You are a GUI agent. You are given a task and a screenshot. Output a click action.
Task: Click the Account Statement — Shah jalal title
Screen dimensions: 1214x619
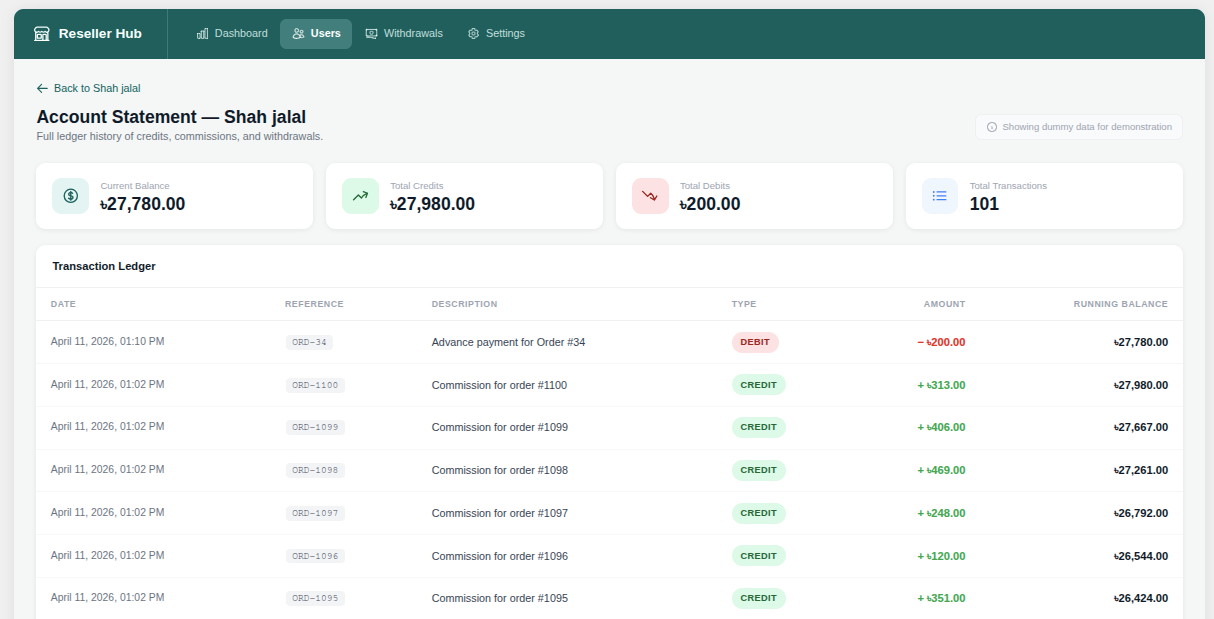[171, 117]
